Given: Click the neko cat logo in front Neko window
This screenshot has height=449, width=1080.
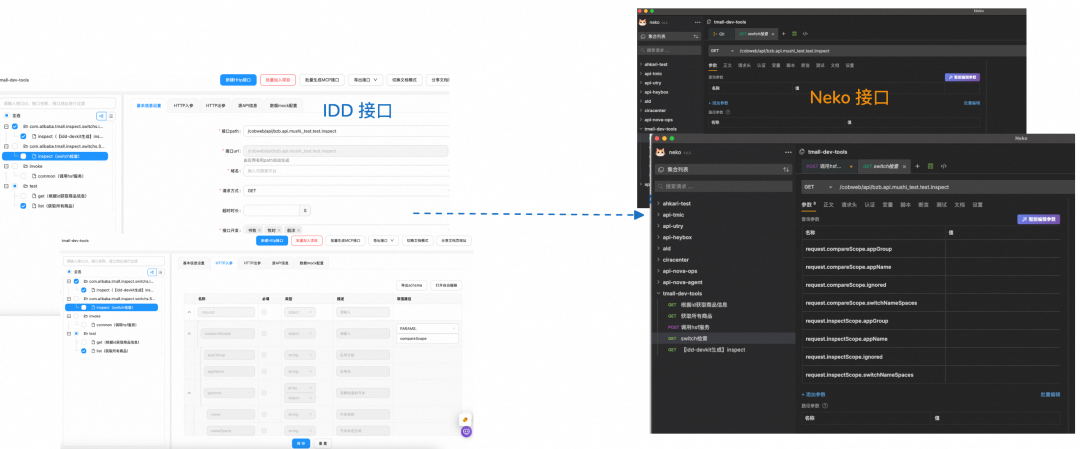Looking at the screenshot, I should tap(660, 152).
